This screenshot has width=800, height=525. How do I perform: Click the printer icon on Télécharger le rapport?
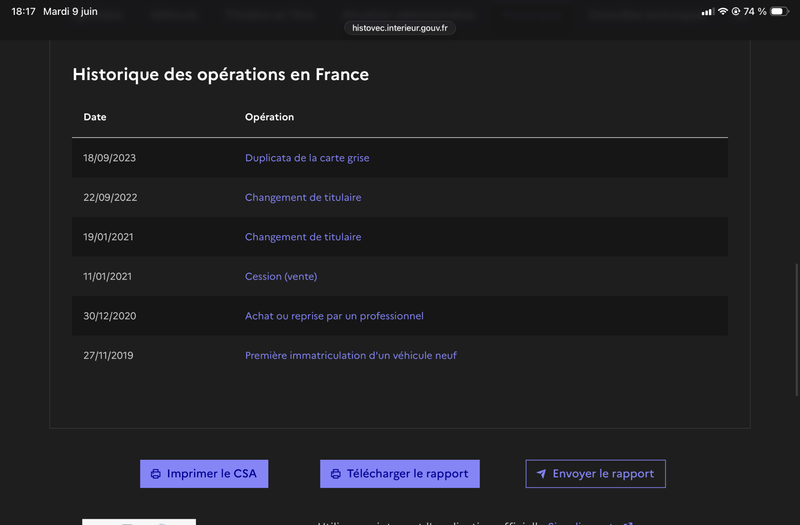click(x=336, y=474)
